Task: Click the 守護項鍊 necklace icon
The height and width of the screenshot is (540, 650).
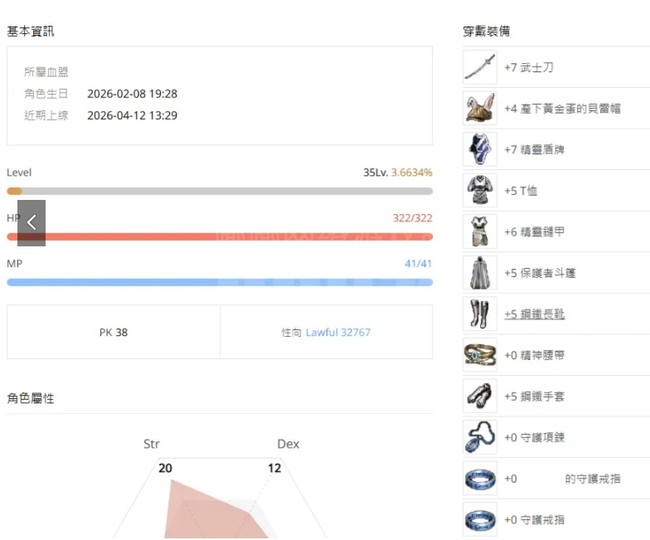Action: pyautogui.click(x=480, y=437)
